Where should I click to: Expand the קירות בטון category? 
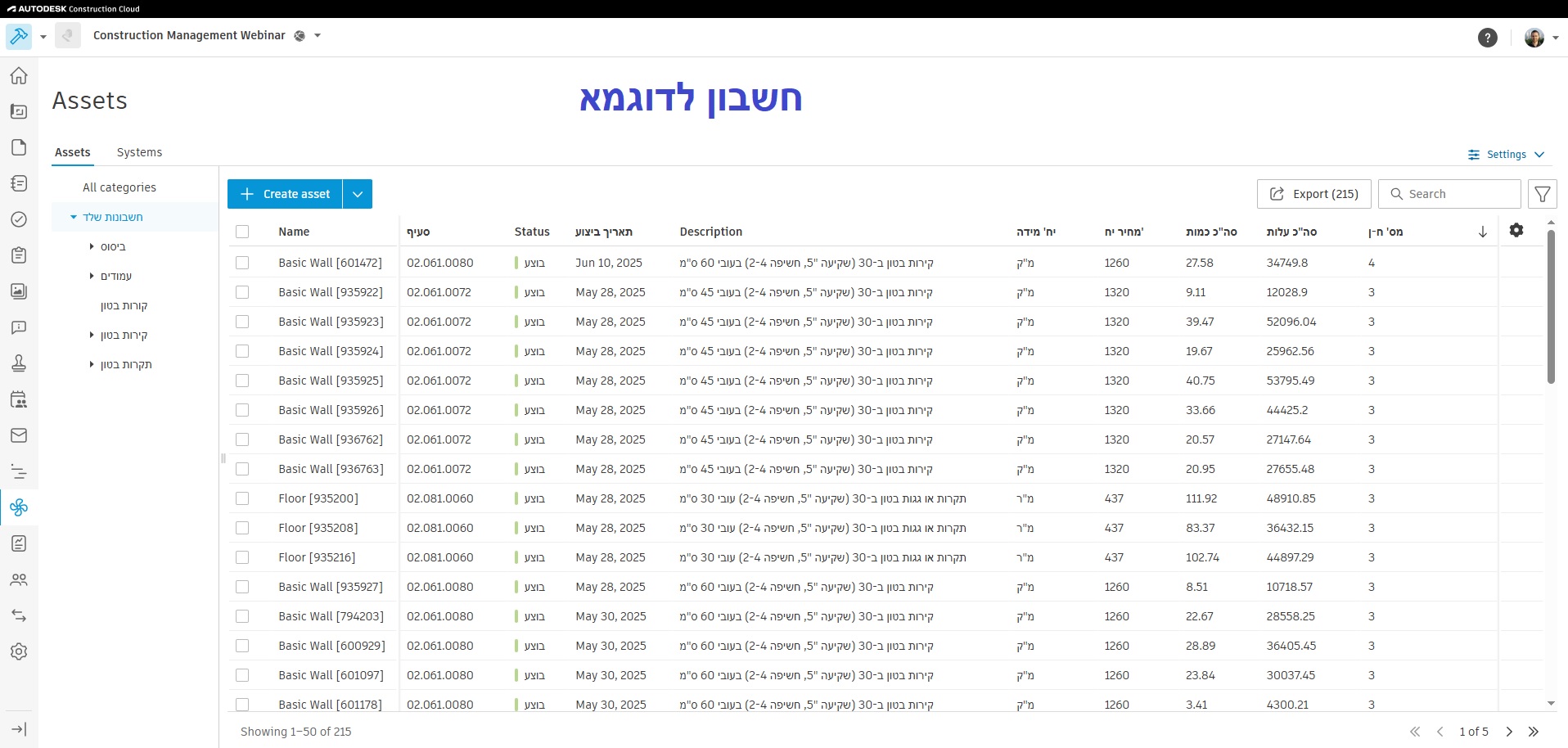point(92,335)
